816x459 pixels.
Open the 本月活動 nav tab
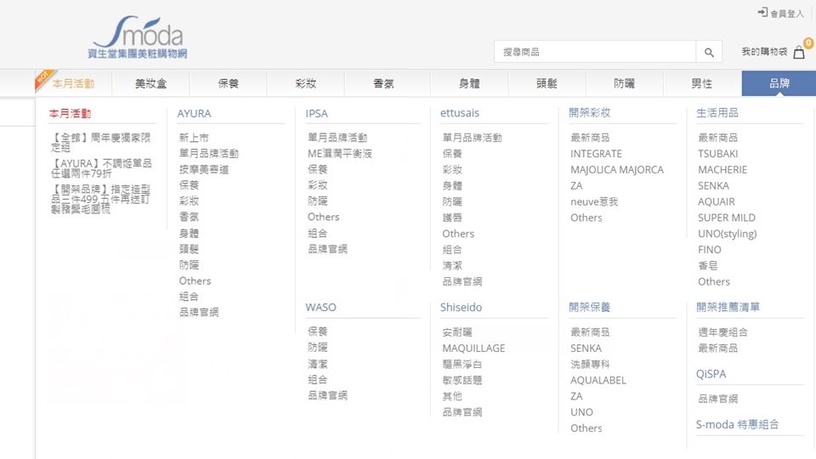(73, 83)
